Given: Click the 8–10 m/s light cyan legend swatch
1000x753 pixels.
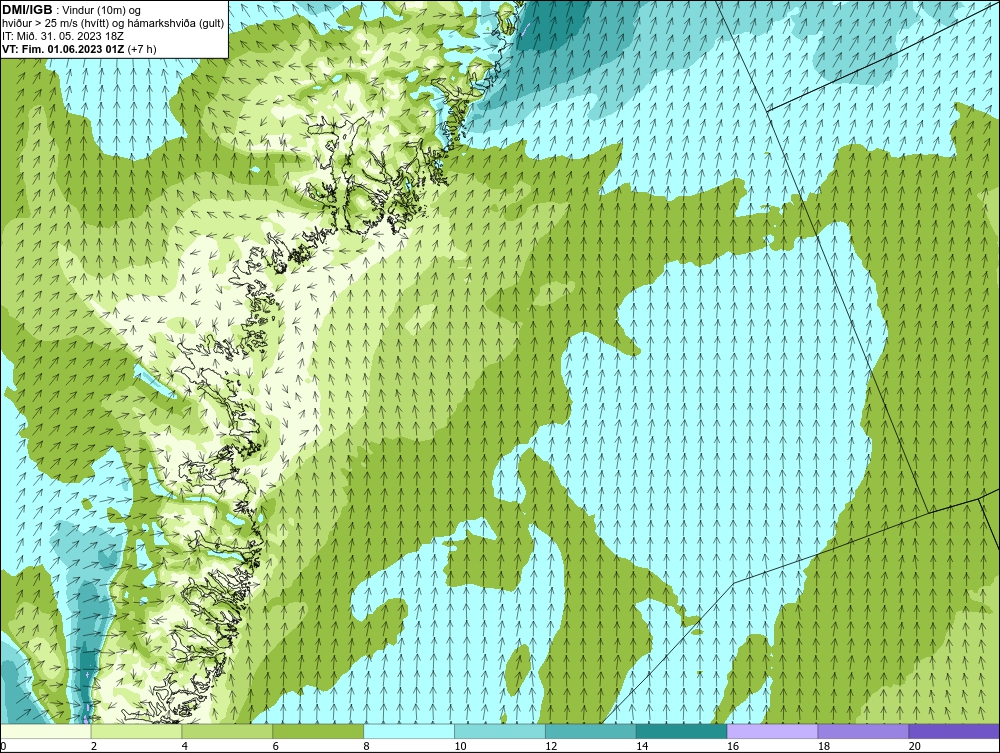Looking at the screenshot, I should [x=409, y=731].
